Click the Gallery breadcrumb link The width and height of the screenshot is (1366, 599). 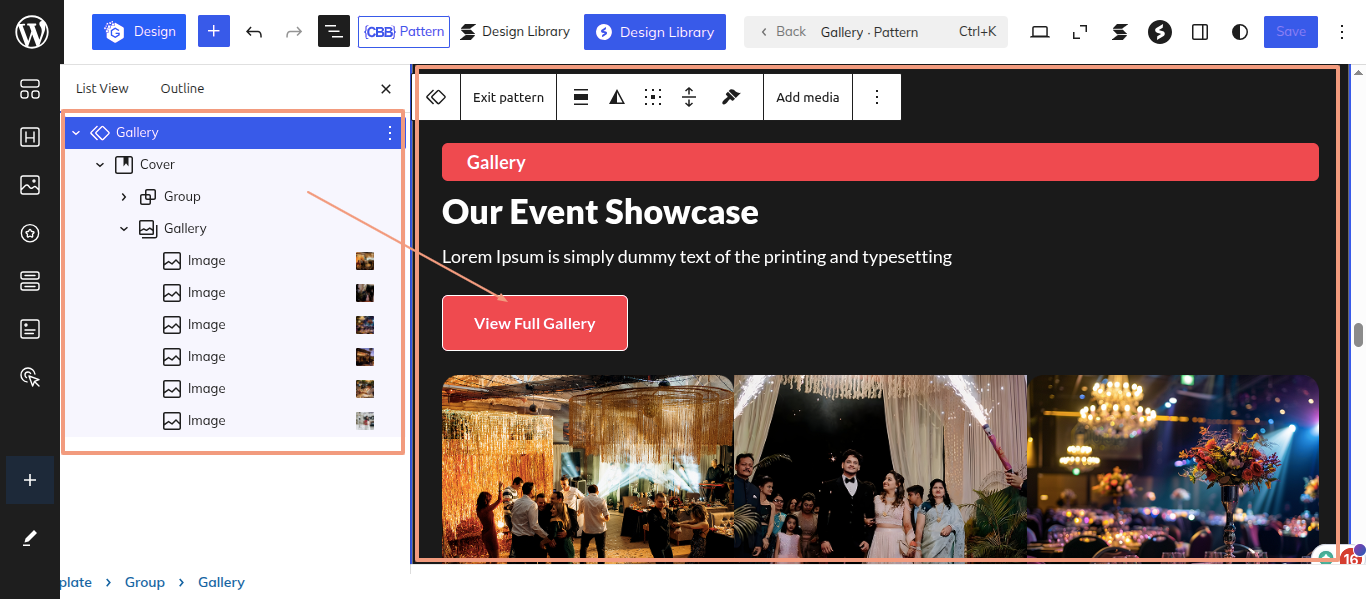221,582
